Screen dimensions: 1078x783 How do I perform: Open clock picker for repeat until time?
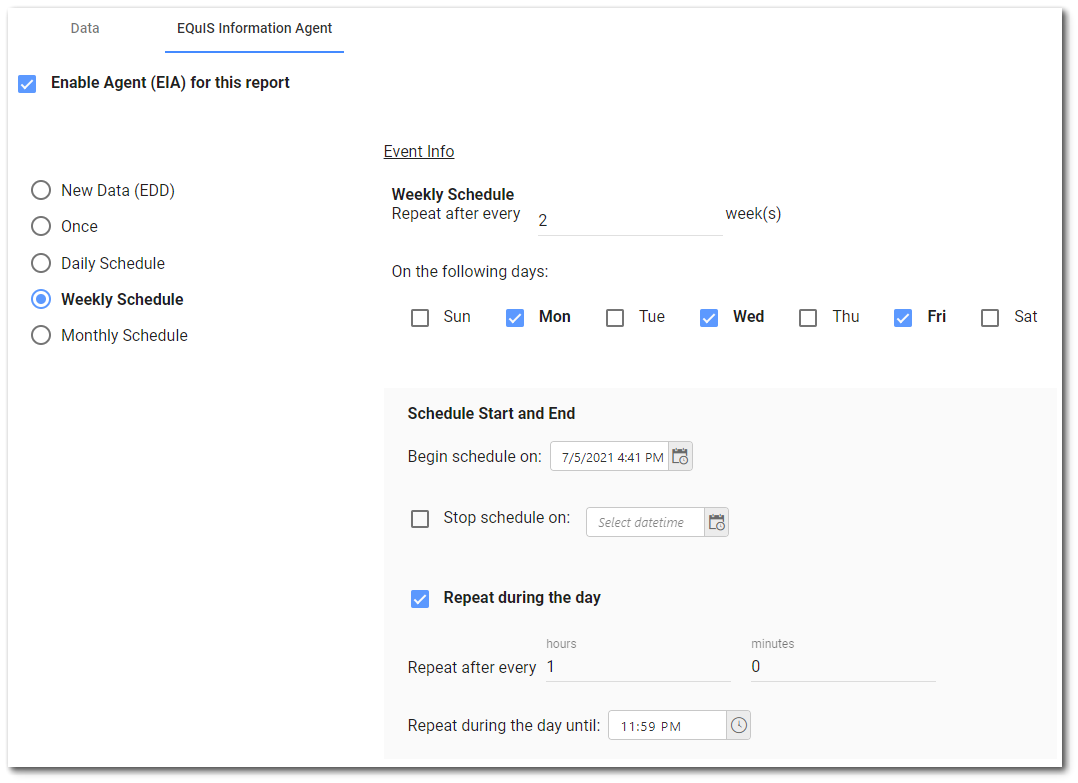click(x=738, y=725)
